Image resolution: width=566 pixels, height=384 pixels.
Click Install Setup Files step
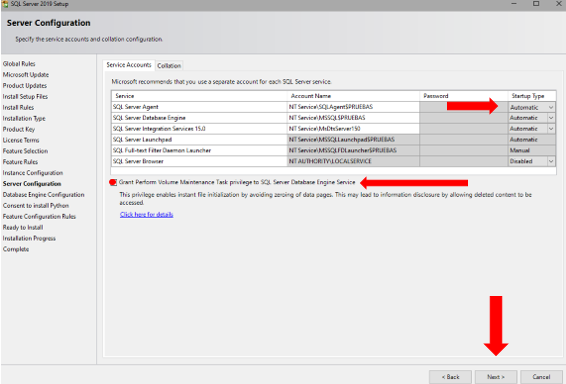(25, 96)
